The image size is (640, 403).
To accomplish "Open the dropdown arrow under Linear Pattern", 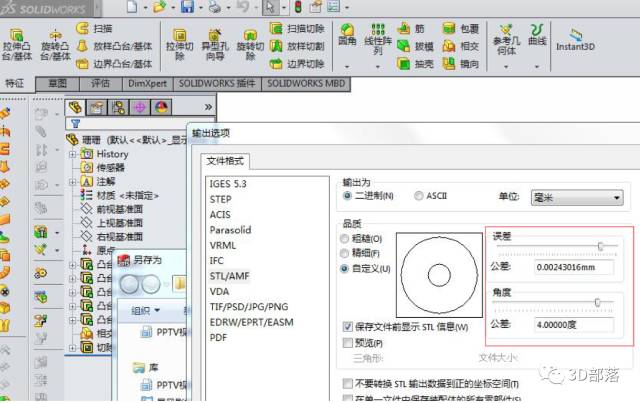I will point(378,67).
